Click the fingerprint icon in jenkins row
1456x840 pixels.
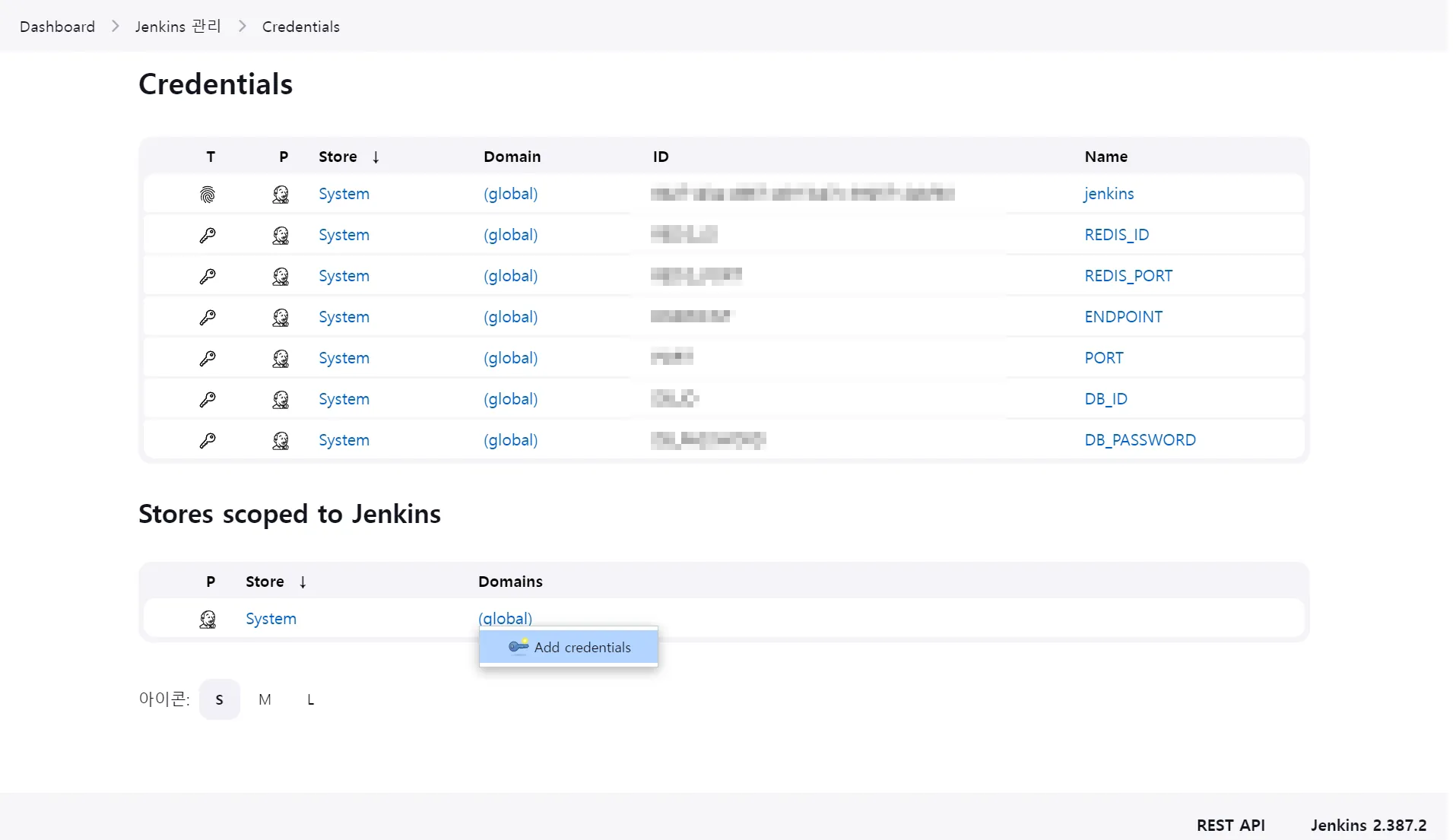pos(208,195)
